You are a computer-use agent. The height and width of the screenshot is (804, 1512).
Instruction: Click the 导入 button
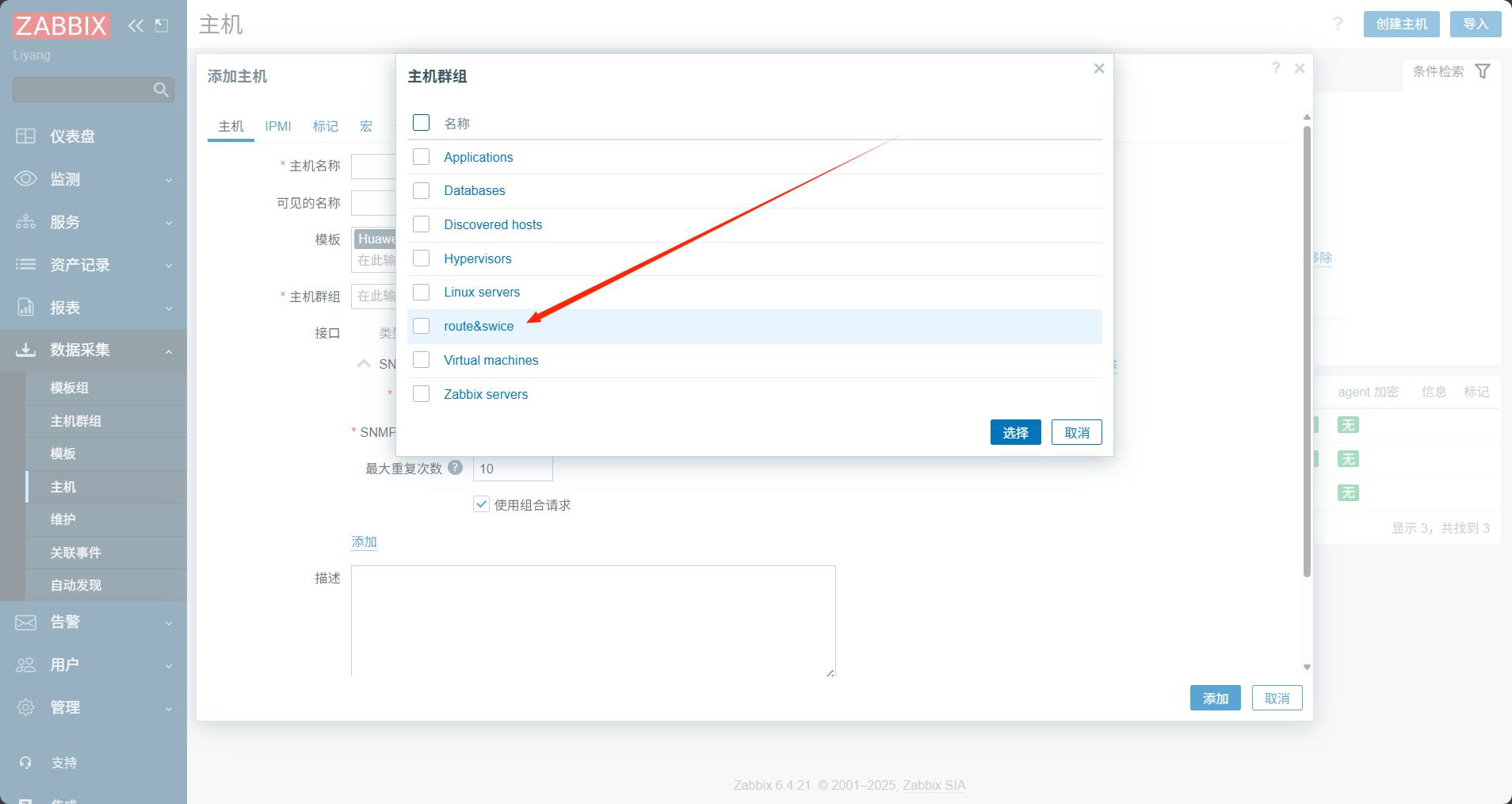coord(1476,24)
